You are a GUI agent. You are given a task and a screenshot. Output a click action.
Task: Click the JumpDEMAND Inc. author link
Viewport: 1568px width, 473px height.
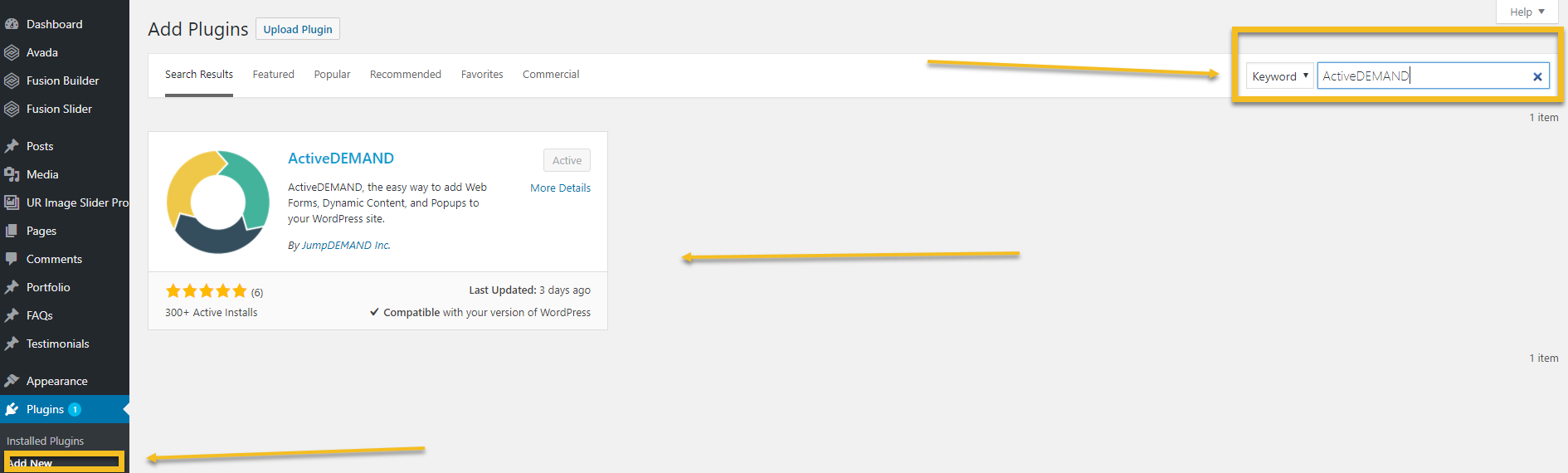click(346, 246)
